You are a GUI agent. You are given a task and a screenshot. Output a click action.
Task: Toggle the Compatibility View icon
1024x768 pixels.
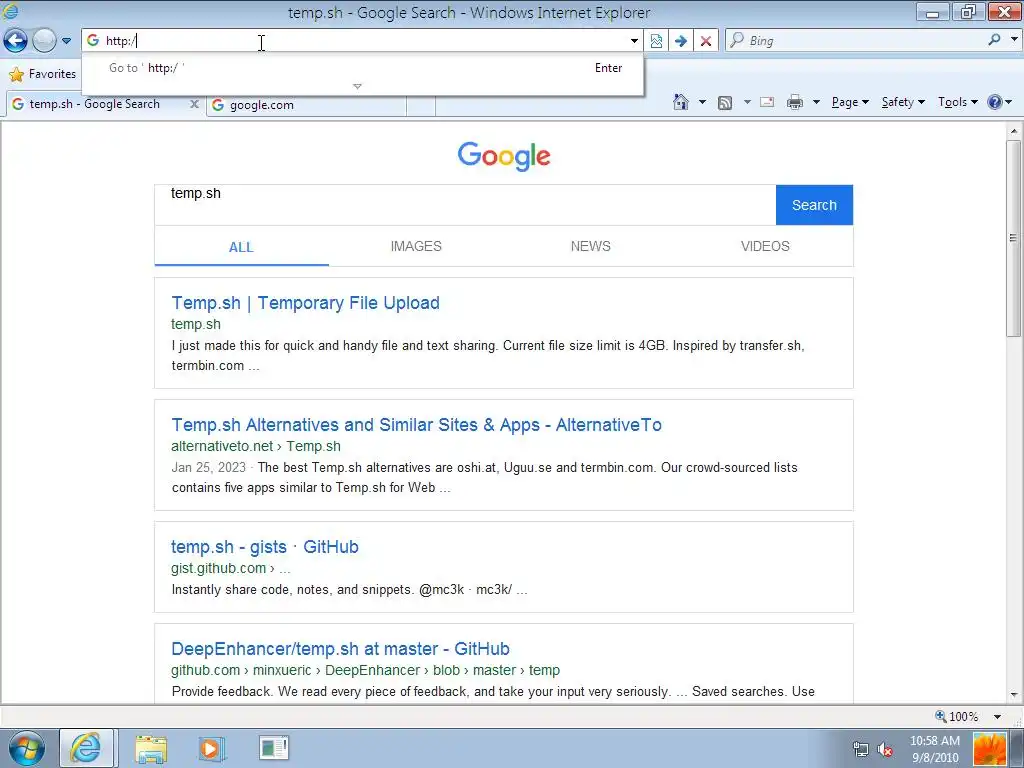(x=656, y=40)
